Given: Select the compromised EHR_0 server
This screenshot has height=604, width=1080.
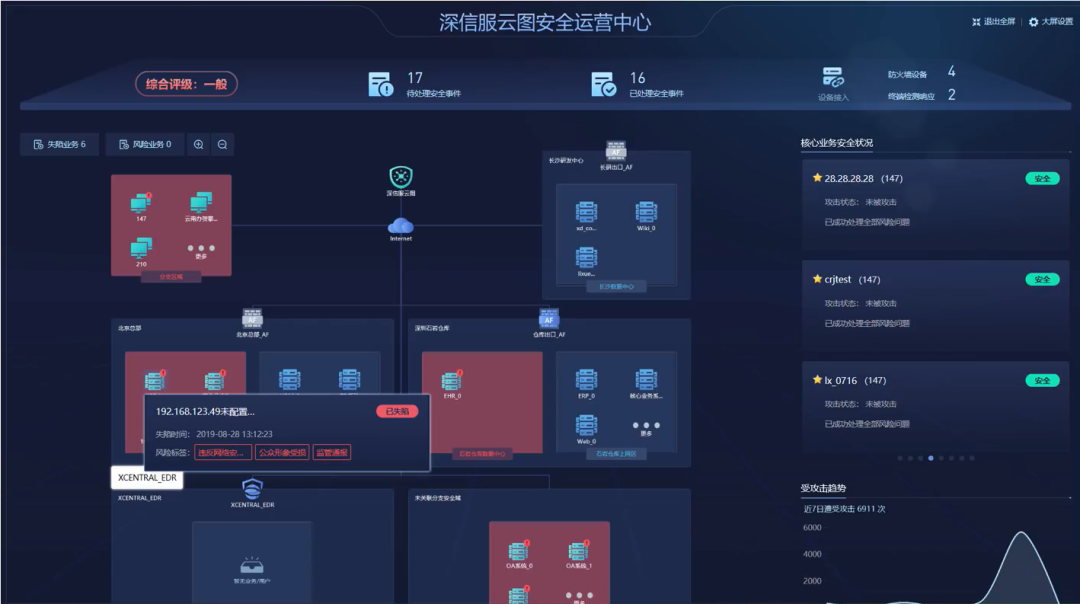Looking at the screenshot, I should [452, 380].
